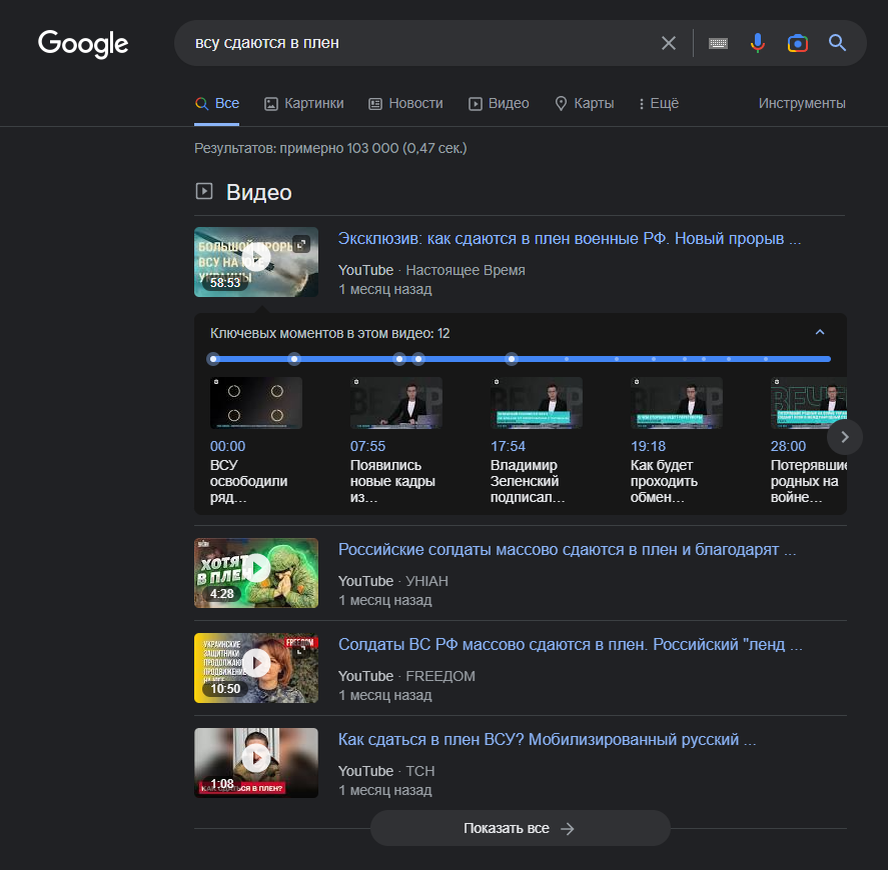Focus the search input field
The height and width of the screenshot is (870, 888).
click(422, 43)
